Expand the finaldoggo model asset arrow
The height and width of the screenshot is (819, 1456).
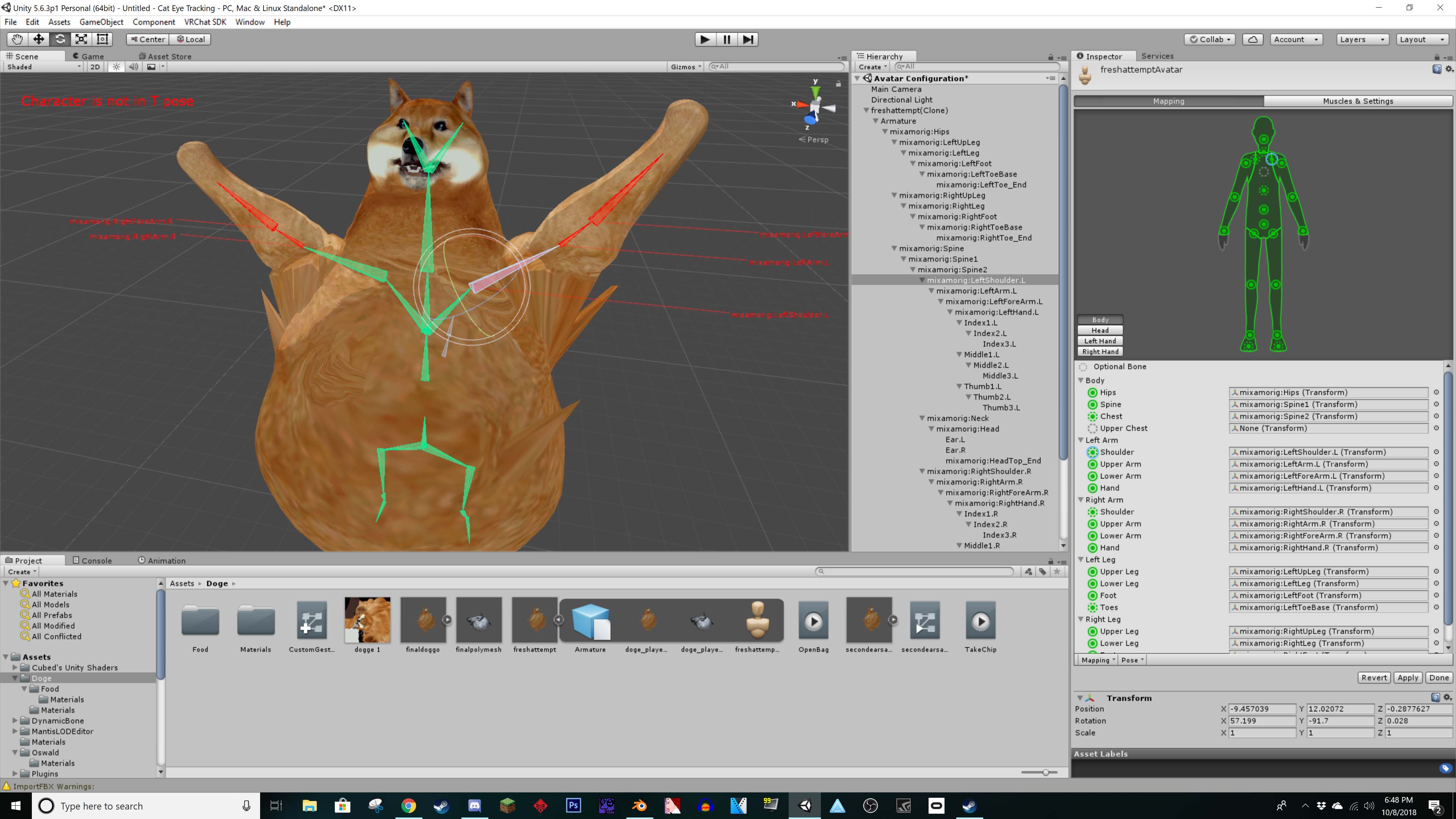(x=447, y=620)
